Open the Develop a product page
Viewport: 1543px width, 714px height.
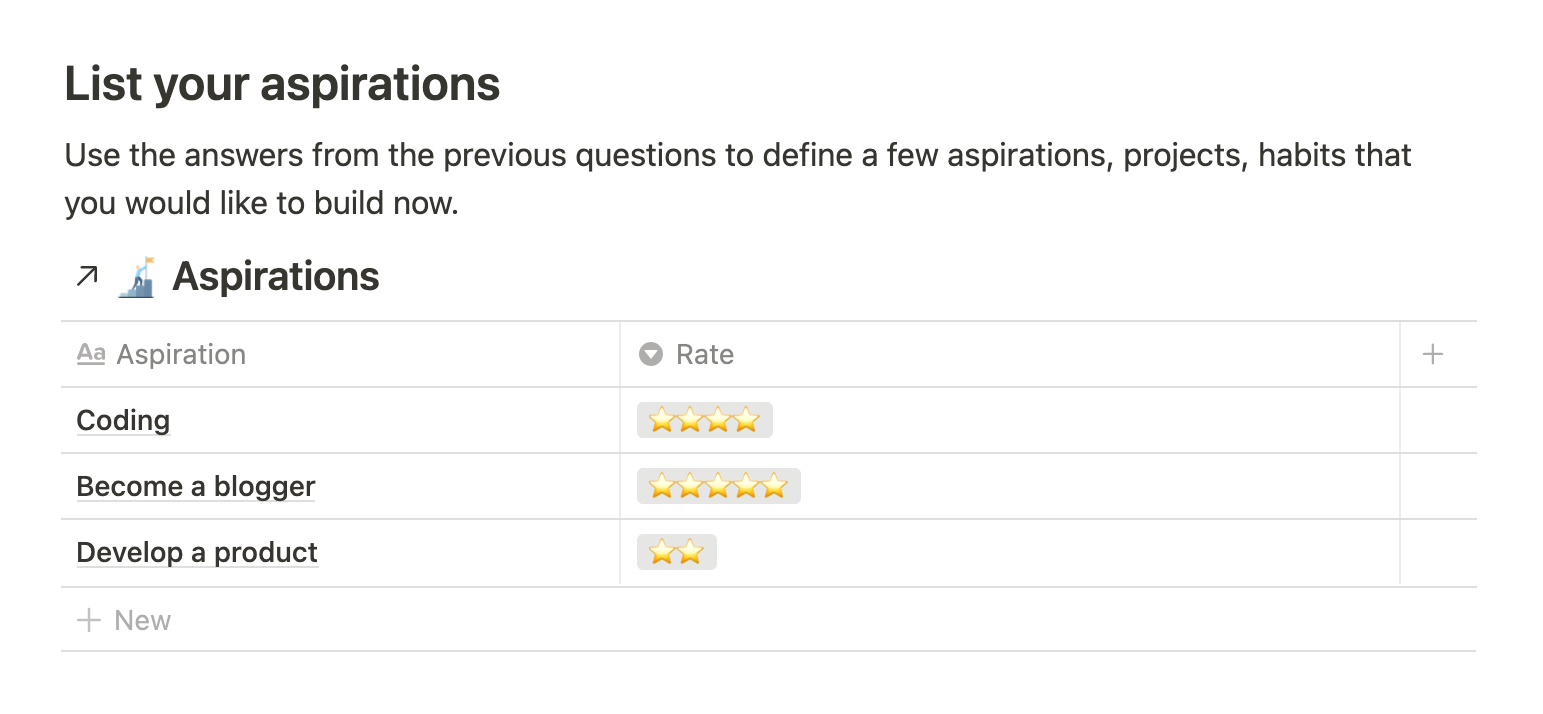(x=197, y=552)
